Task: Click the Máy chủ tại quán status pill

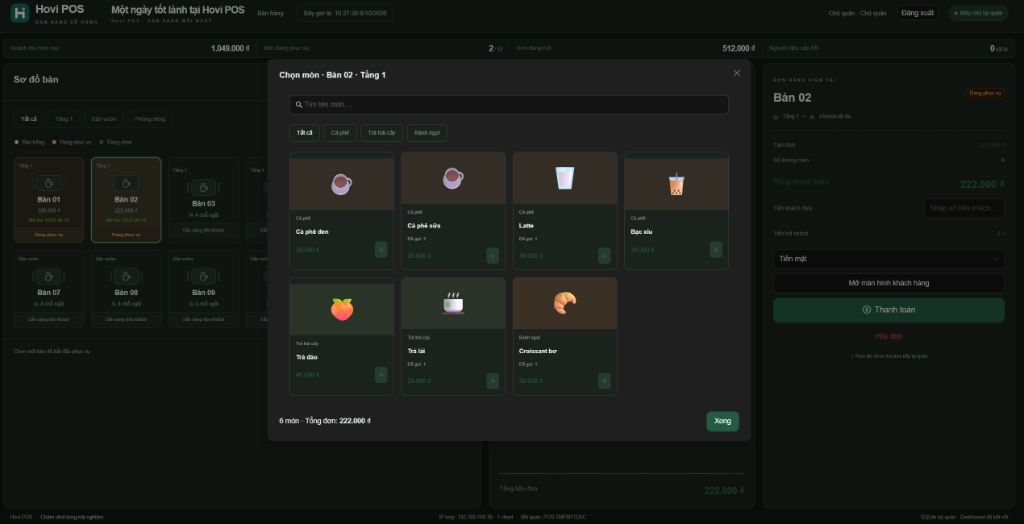Action: pos(978,13)
